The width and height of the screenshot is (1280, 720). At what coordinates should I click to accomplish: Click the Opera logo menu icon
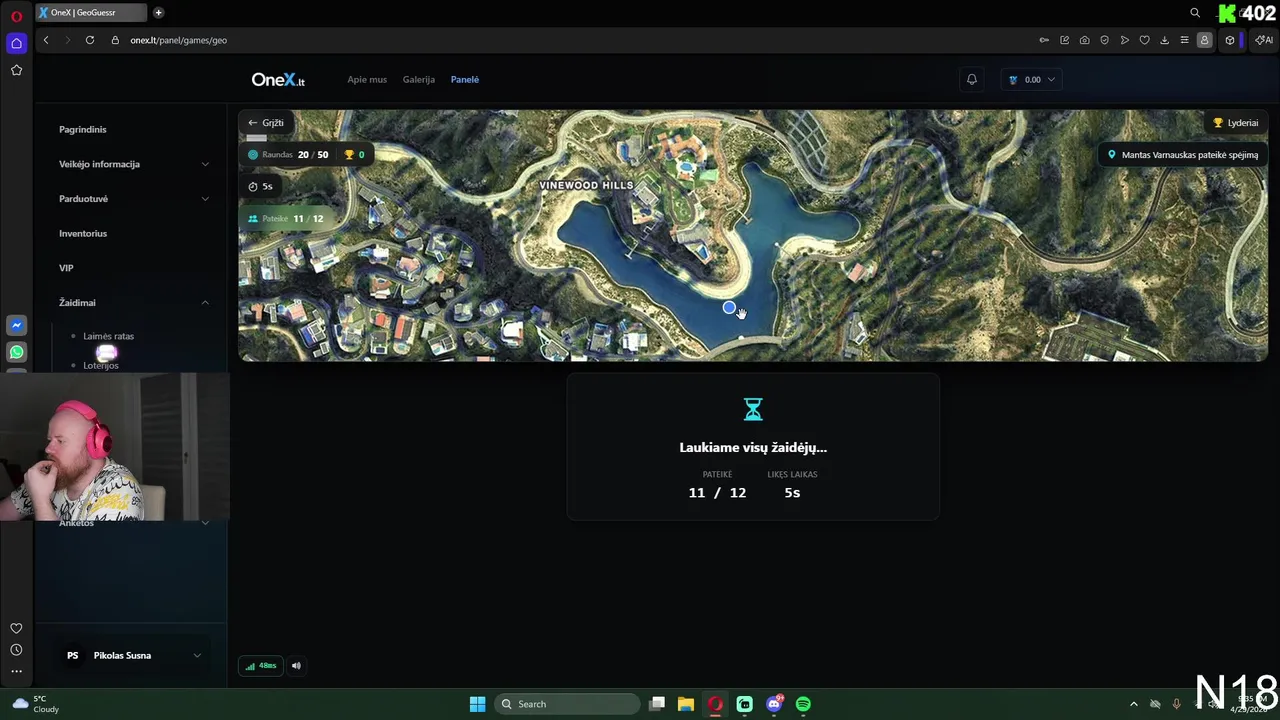coord(16,15)
